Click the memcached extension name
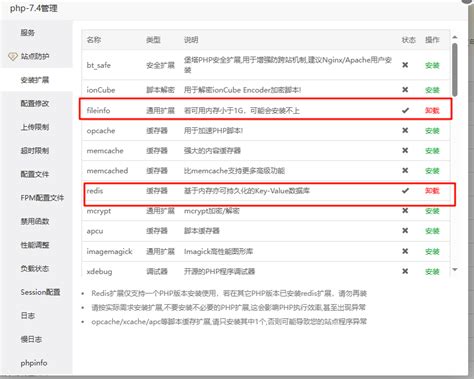474x379 pixels. [107, 171]
